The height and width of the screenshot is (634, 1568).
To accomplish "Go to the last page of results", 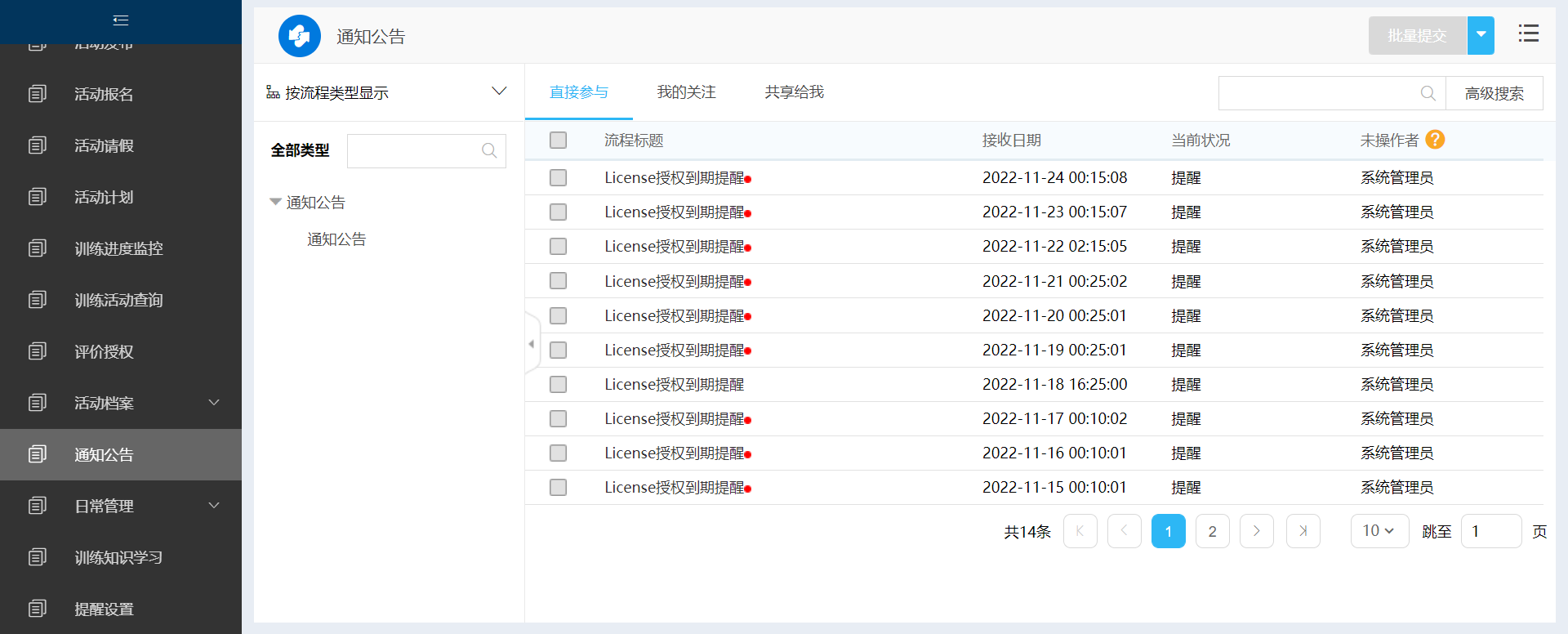I will point(1303,531).
